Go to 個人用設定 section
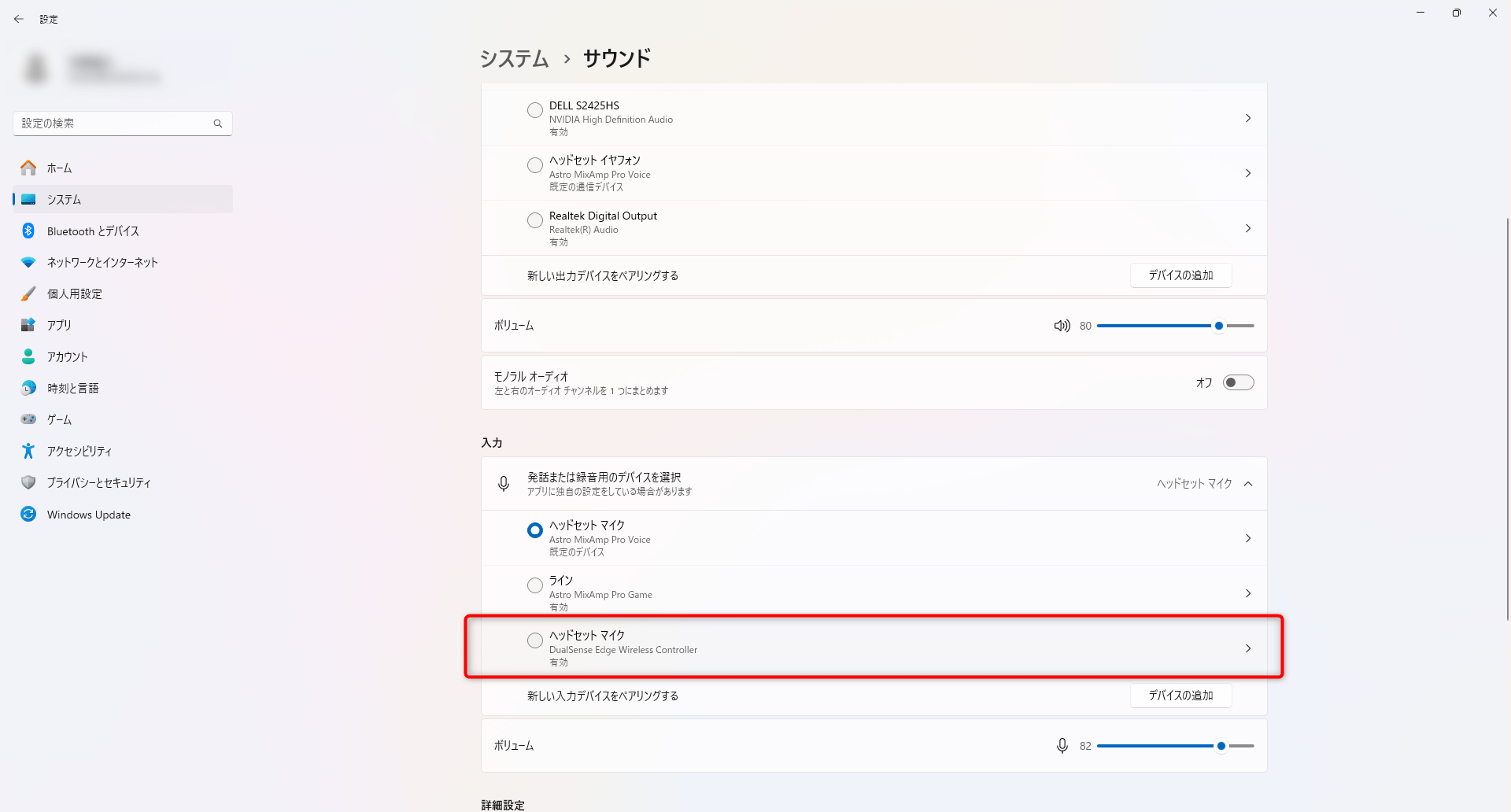1511x812 pixels. tap(75, 294)
